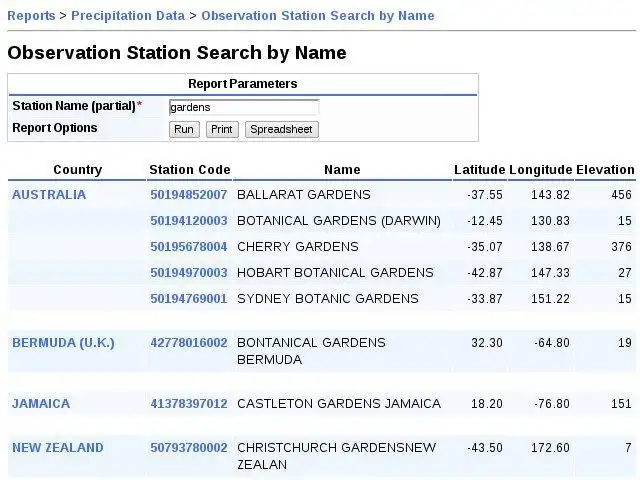
Task: Click the NEW ZEALAND country link
Action: [58, 448]
